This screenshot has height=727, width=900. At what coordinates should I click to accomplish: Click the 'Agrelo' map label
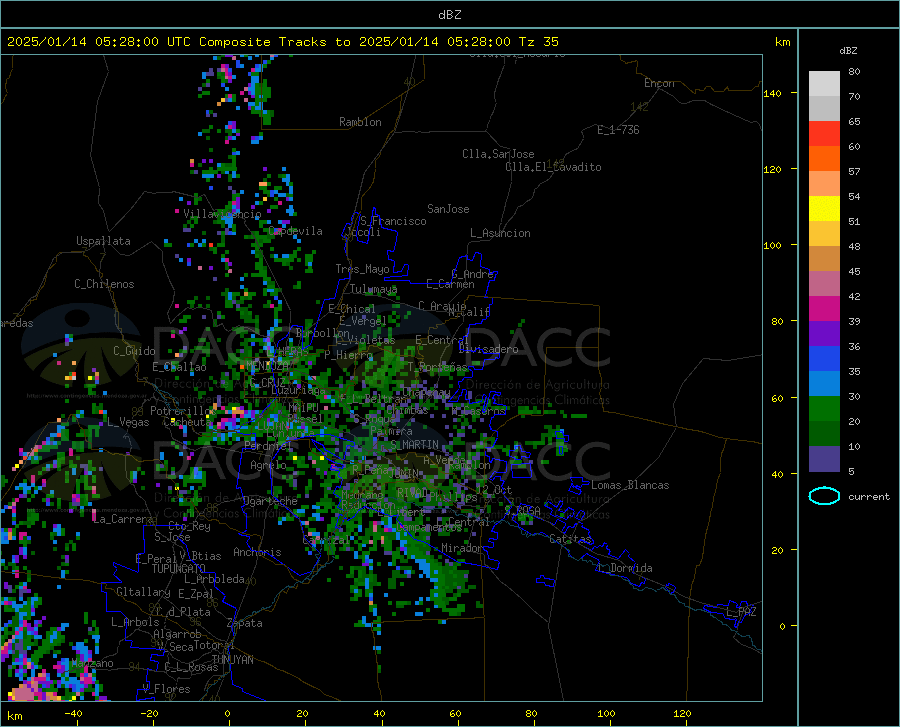click(268, 465)
